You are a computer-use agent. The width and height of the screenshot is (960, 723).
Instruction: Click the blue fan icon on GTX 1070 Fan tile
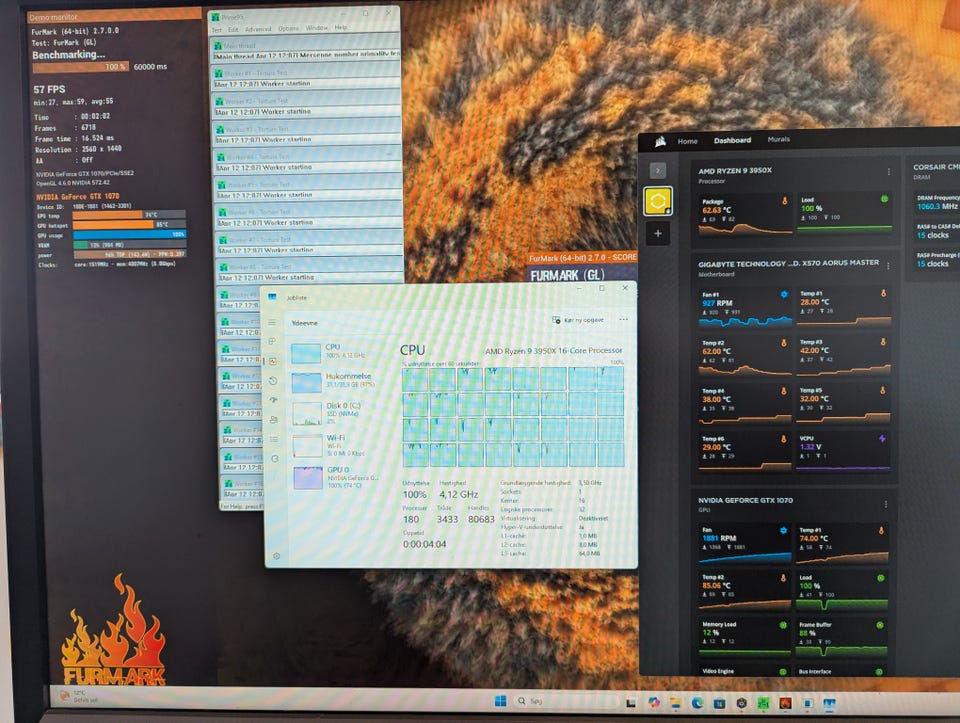pos(783,530)
